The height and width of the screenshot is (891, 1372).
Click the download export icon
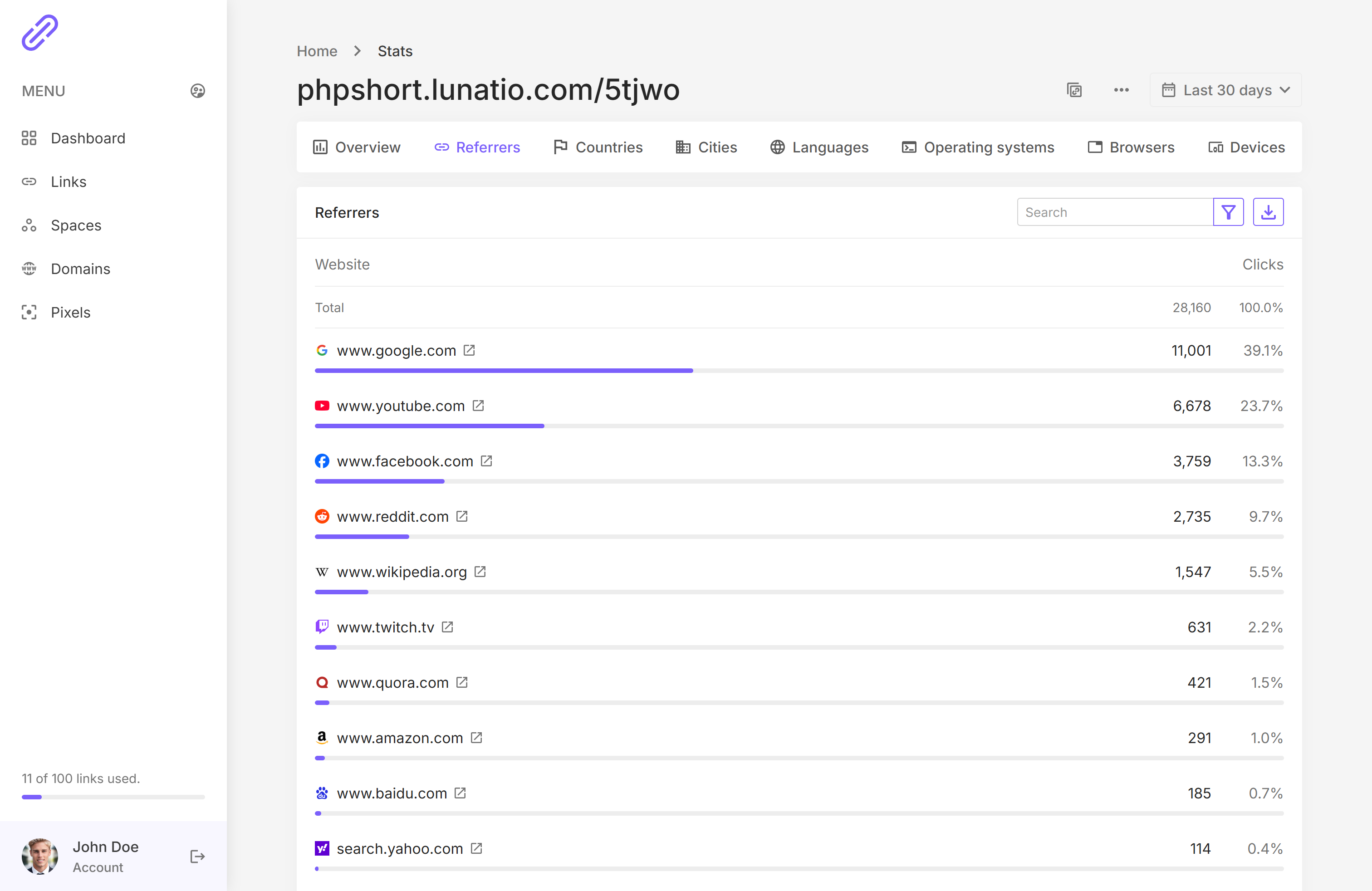1268,212
